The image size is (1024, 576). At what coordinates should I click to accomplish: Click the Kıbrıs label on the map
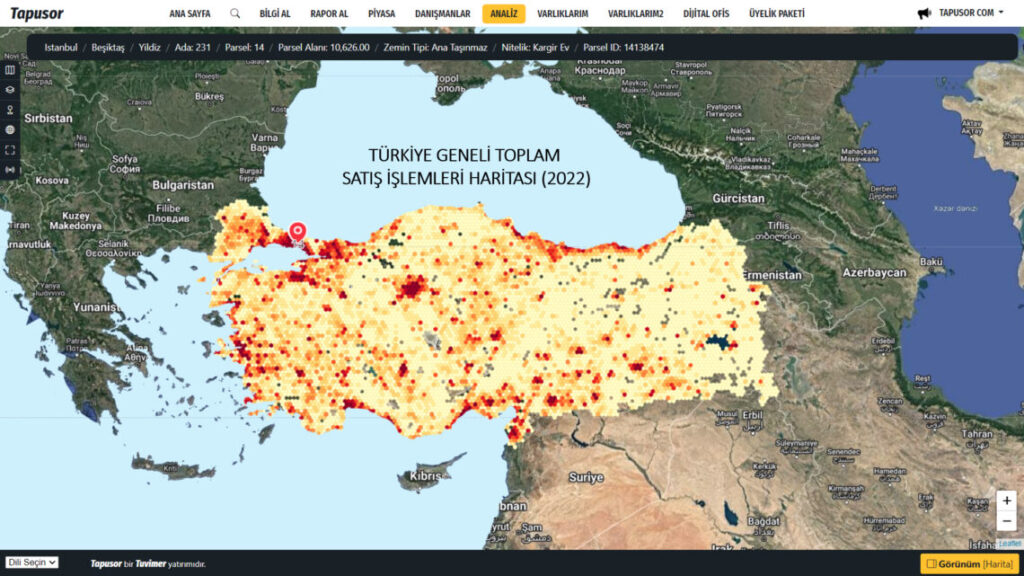tap(425, 476)
